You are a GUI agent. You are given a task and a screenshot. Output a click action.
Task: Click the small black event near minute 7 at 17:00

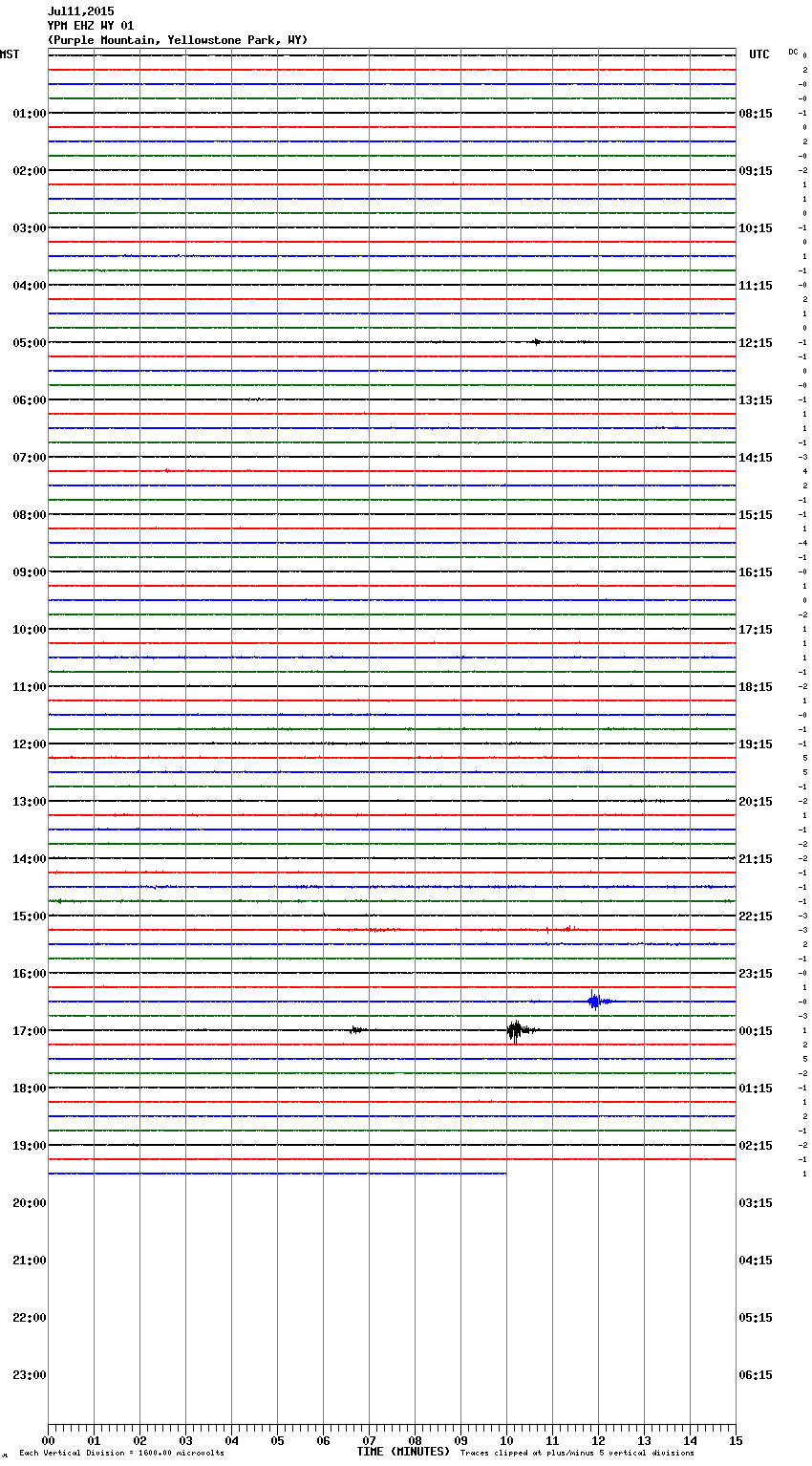coord(357,1030)
